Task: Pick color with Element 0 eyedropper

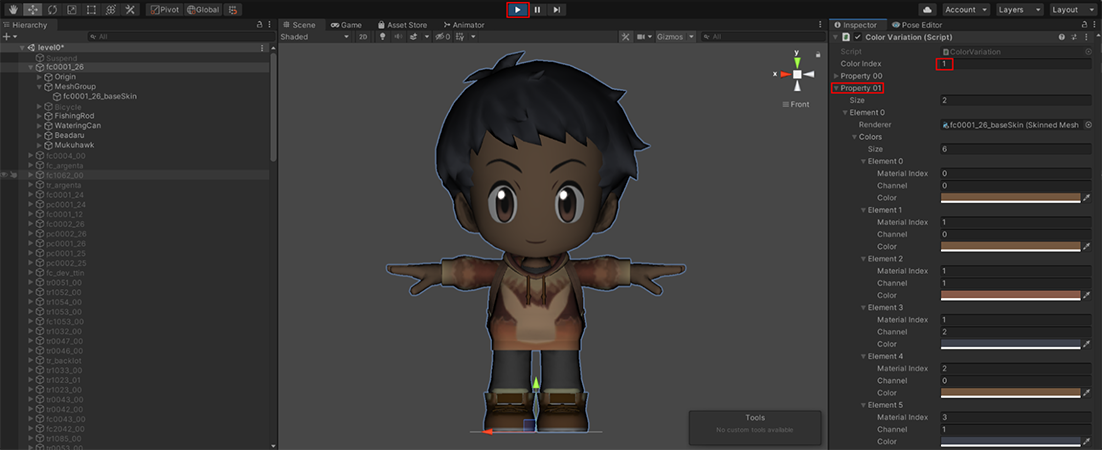Action: point(1087,198)
